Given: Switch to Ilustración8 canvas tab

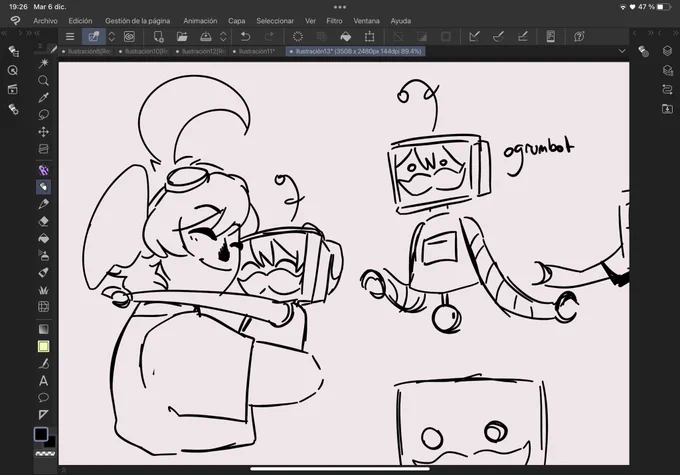Looking at the screenshot, I should tap(87, 51).
